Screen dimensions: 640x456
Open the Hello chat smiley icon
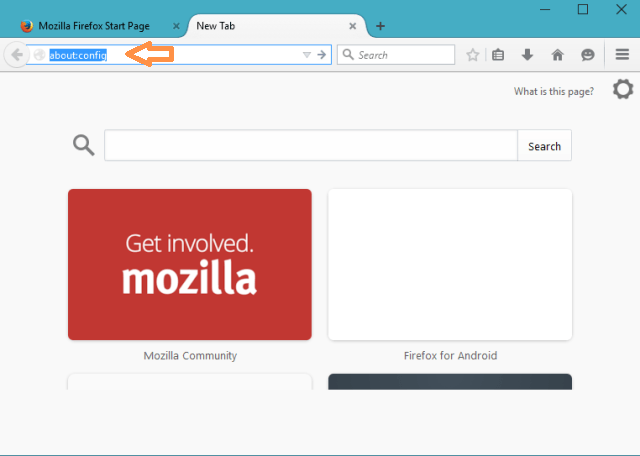(x=587, y=55)
